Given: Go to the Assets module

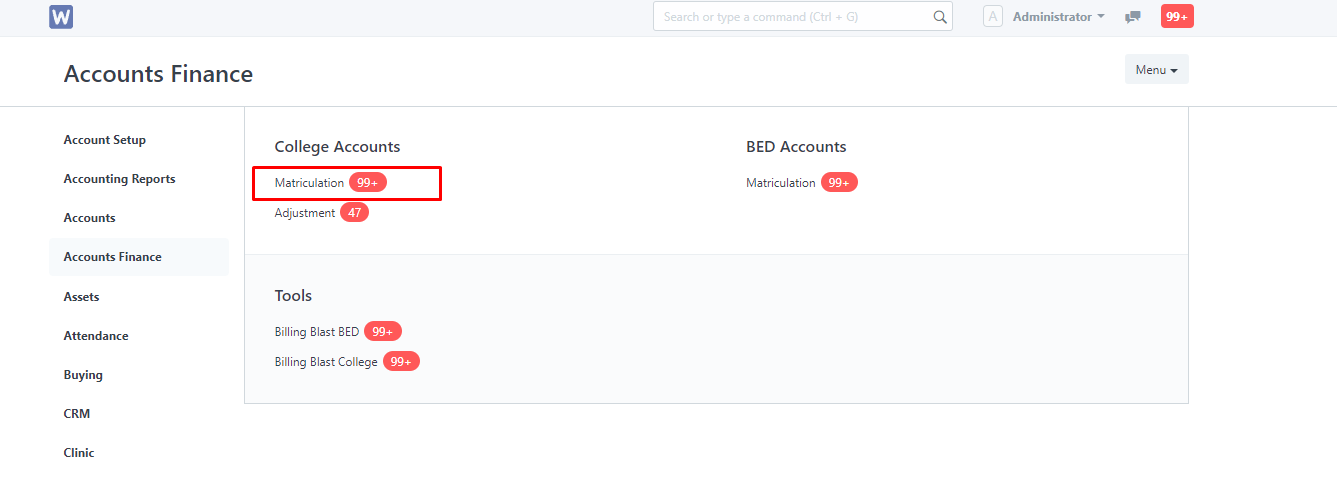Looking at the screenshot, I should click(x=81, y=297).
